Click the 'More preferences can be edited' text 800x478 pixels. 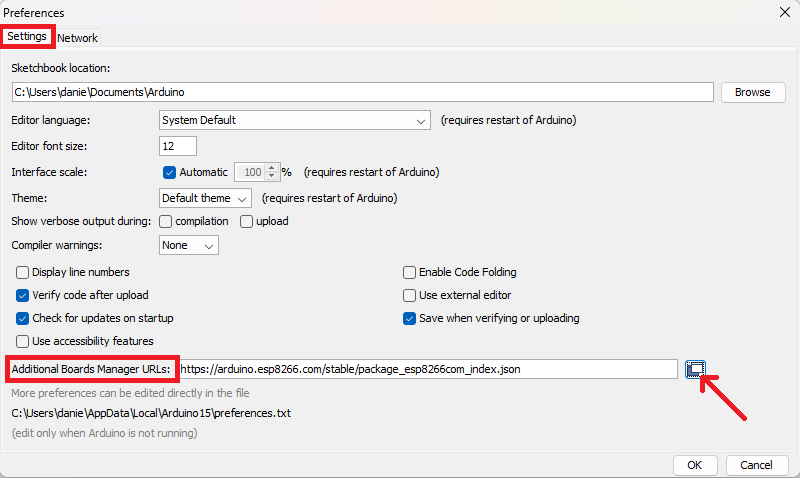point(131,393)
